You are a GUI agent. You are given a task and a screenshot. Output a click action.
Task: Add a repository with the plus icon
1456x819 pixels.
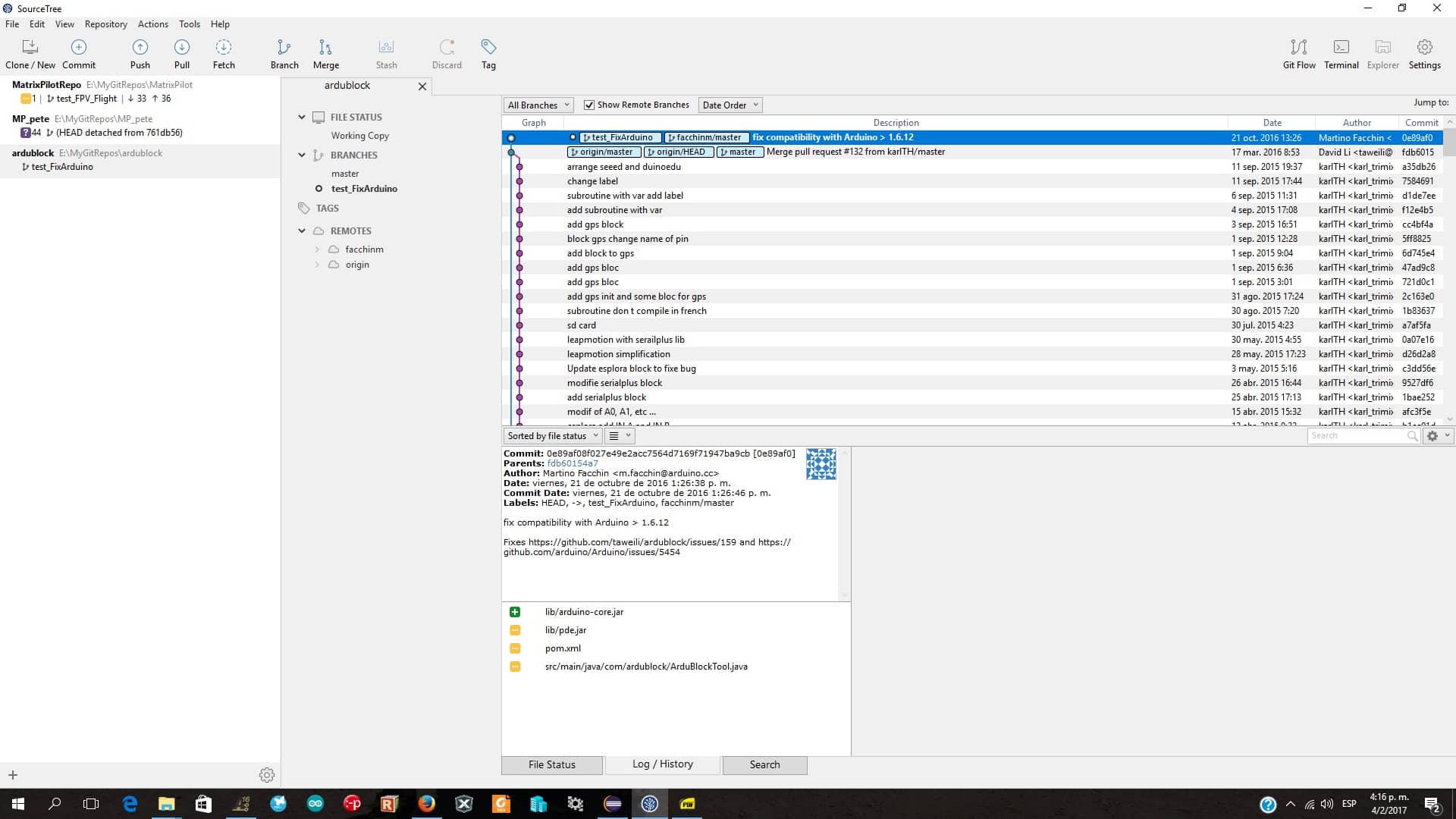click(13, 775)
